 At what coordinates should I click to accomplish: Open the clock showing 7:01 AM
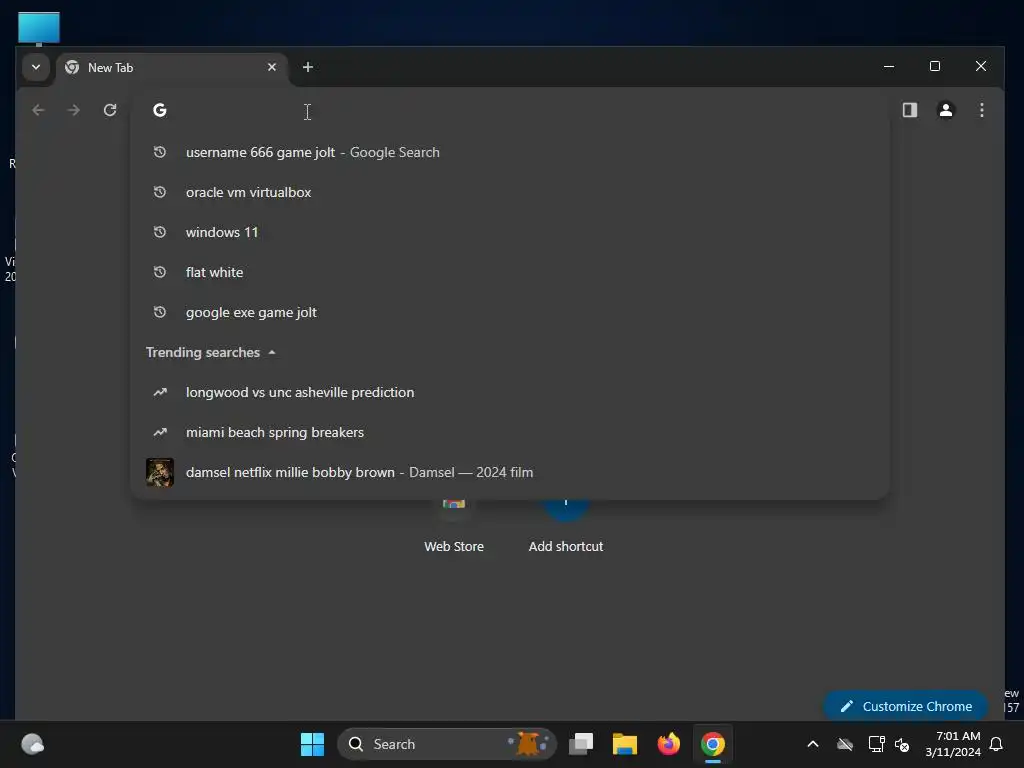pyautogui.click(x=953, y=744)
